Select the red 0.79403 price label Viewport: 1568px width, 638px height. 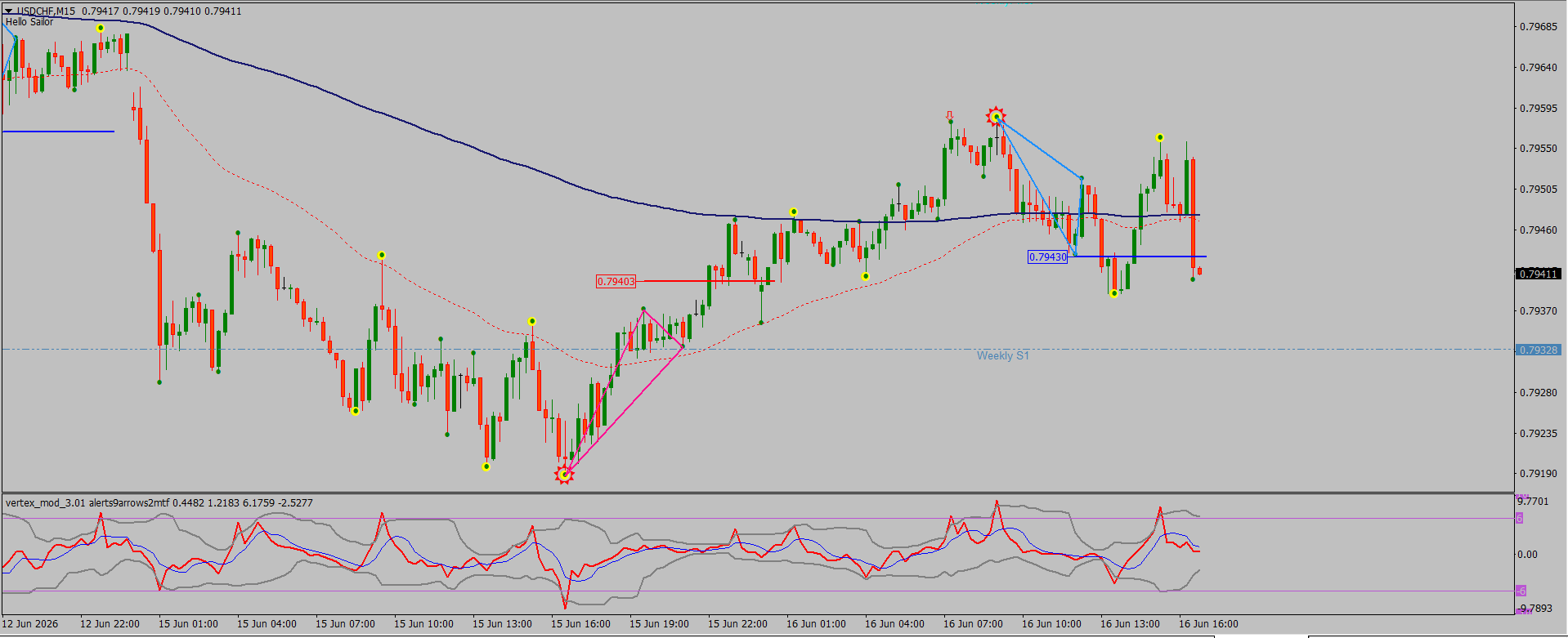tap(616, 282)
